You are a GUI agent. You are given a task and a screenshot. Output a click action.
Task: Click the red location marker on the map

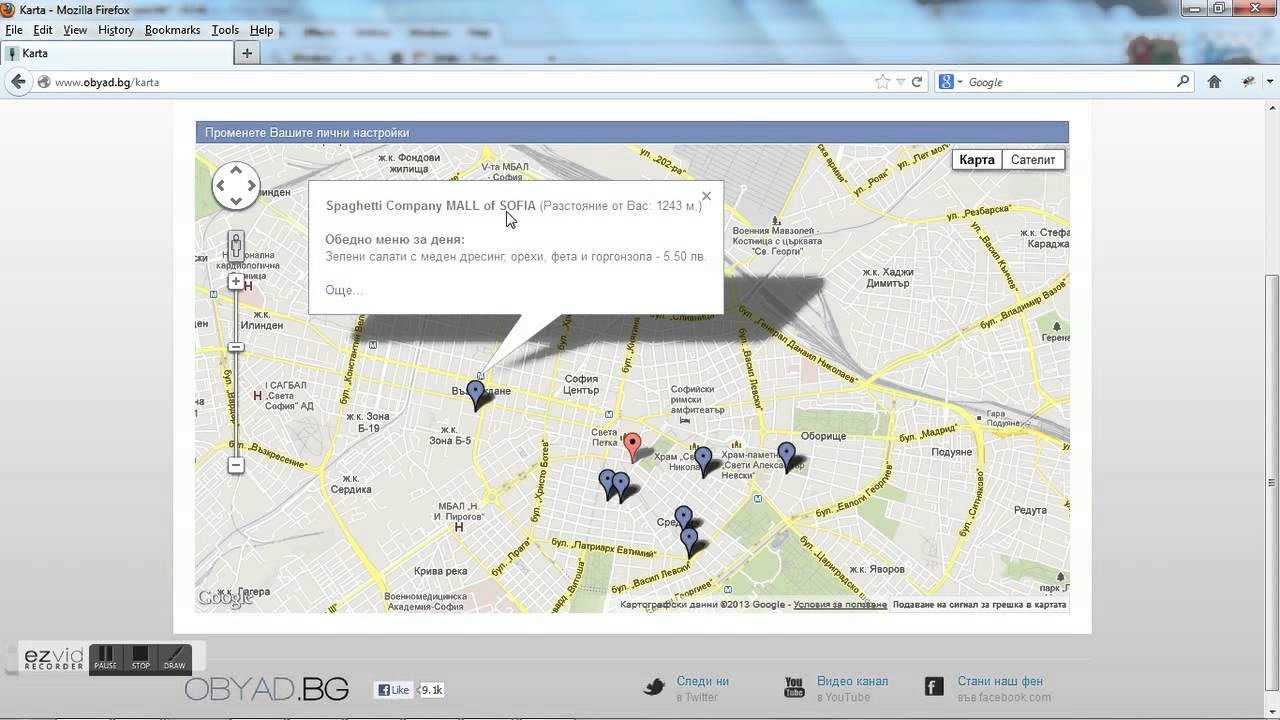point(632,446)
